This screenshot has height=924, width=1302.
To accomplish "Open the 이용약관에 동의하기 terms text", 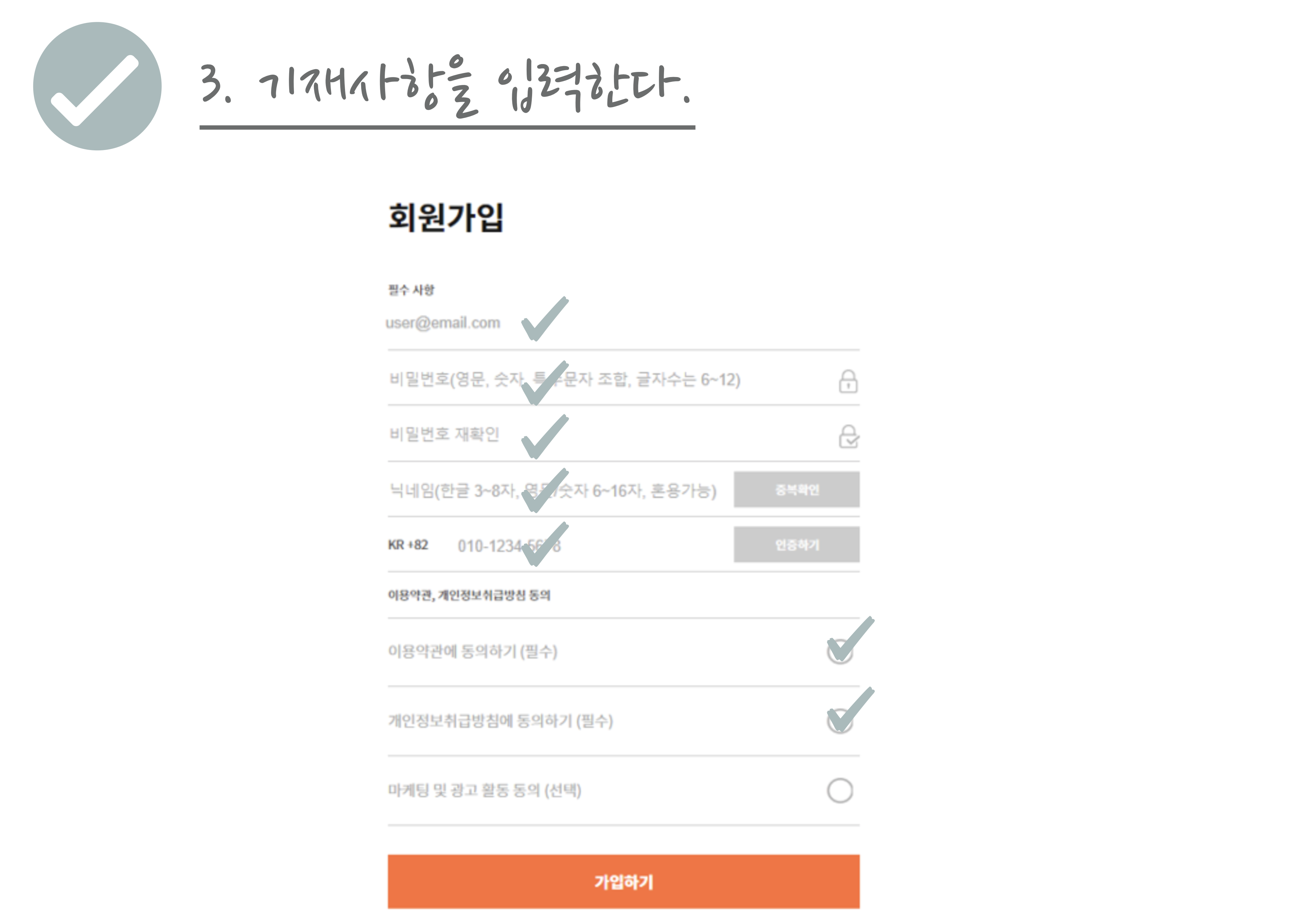I will click(x=472, y=651).
